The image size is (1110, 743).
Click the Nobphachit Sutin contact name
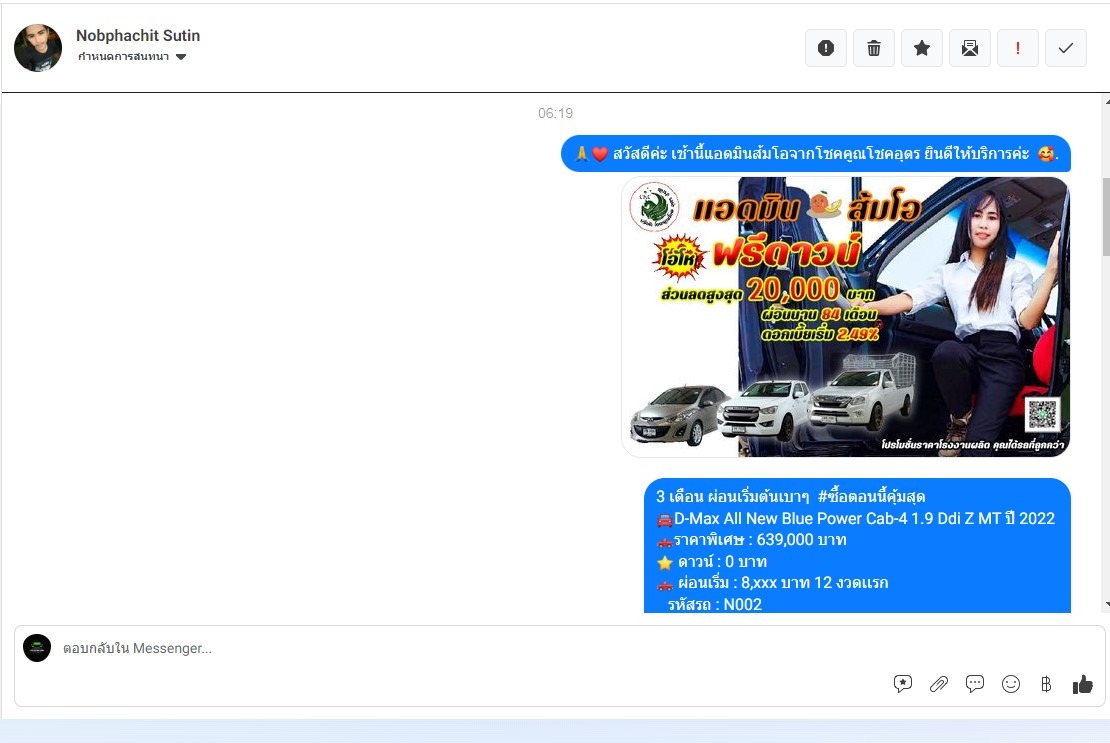[138, 36]
